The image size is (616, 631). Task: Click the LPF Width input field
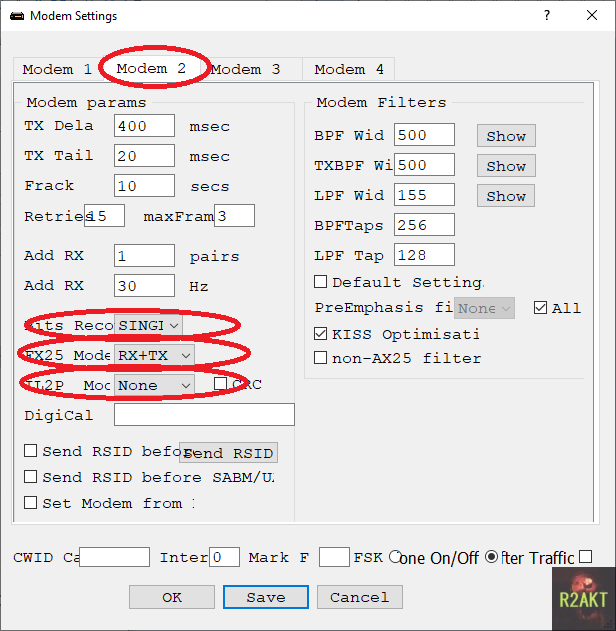coord(424,195)
